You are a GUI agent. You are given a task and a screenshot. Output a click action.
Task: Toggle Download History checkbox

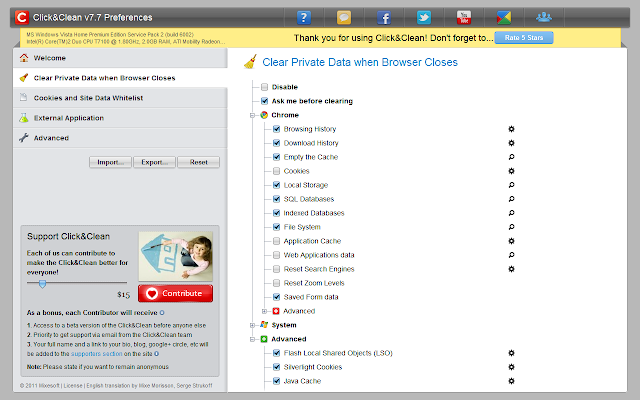[276, 143]
